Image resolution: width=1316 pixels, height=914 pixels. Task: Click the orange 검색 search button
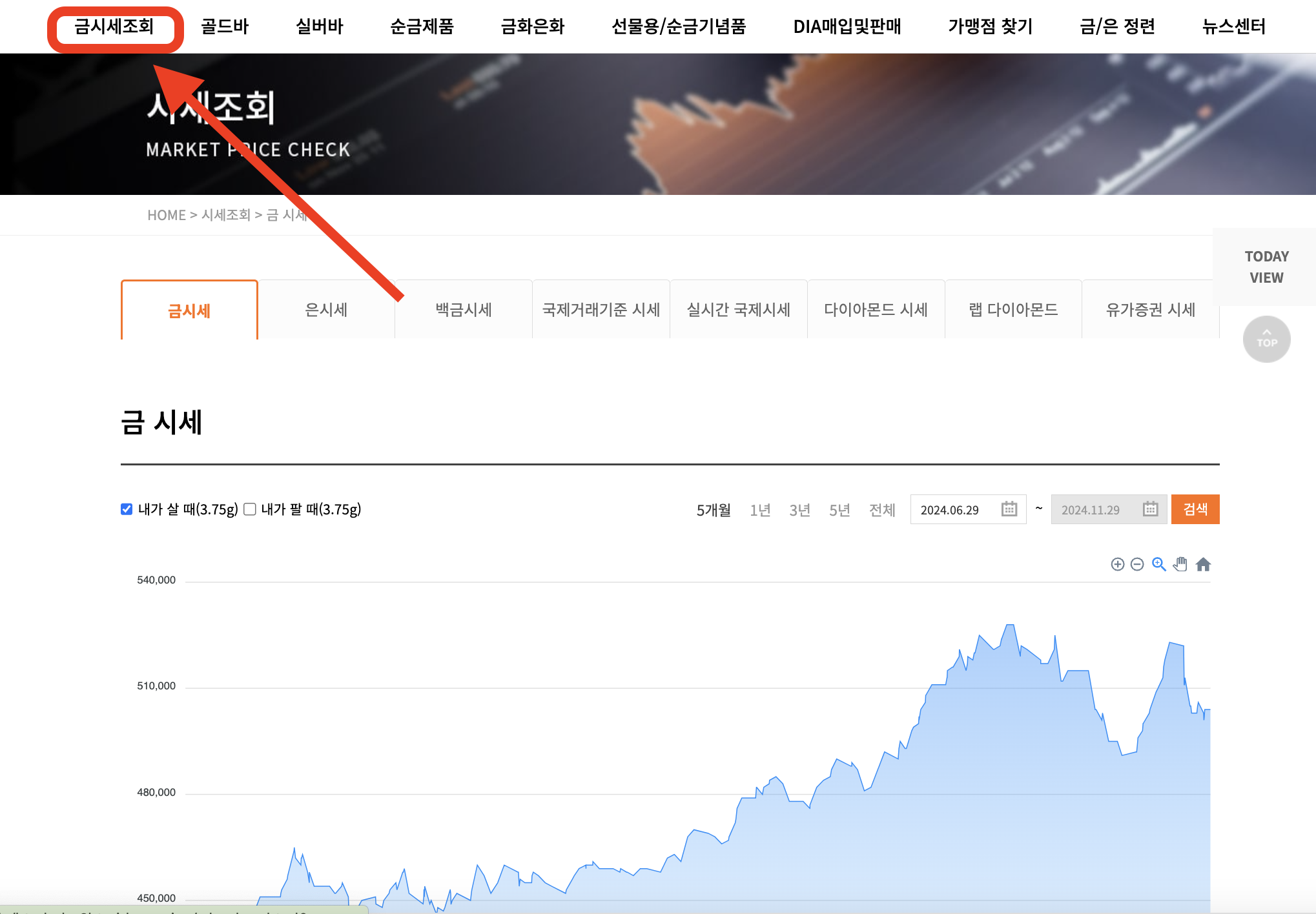pos(1195,509)
